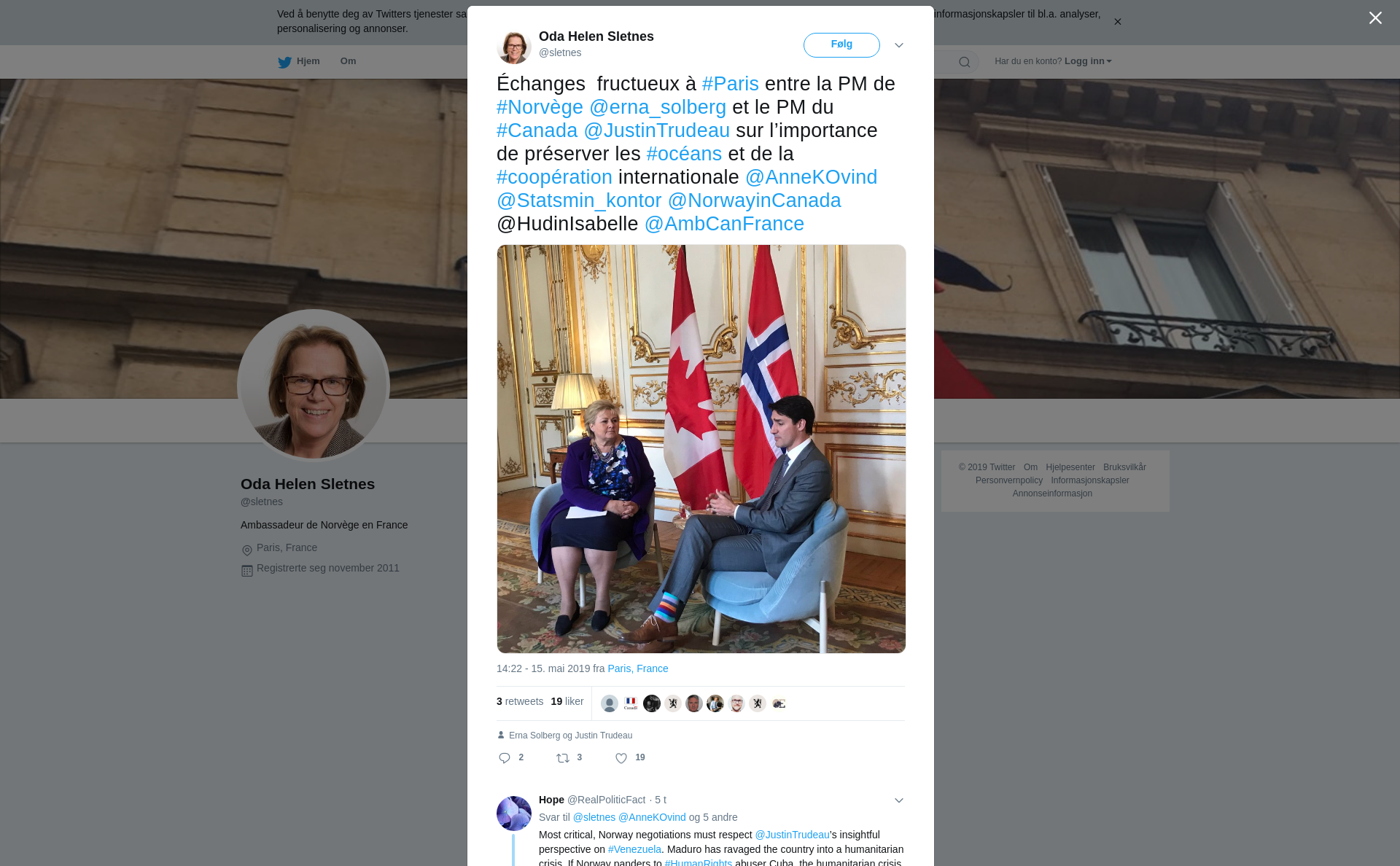Expand Hope's reply options chevron
Image resolution: width=1400 pixels, height=866 pixels.
click(x=899, y=800)
